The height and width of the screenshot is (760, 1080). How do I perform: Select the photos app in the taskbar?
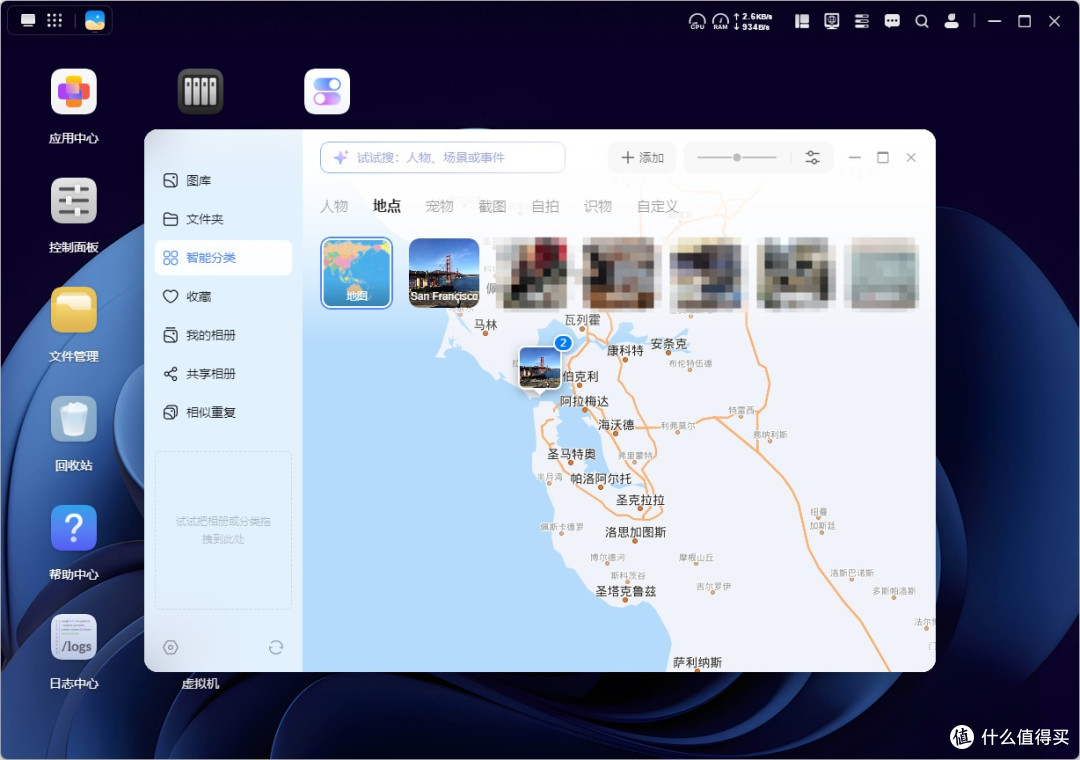95,20
